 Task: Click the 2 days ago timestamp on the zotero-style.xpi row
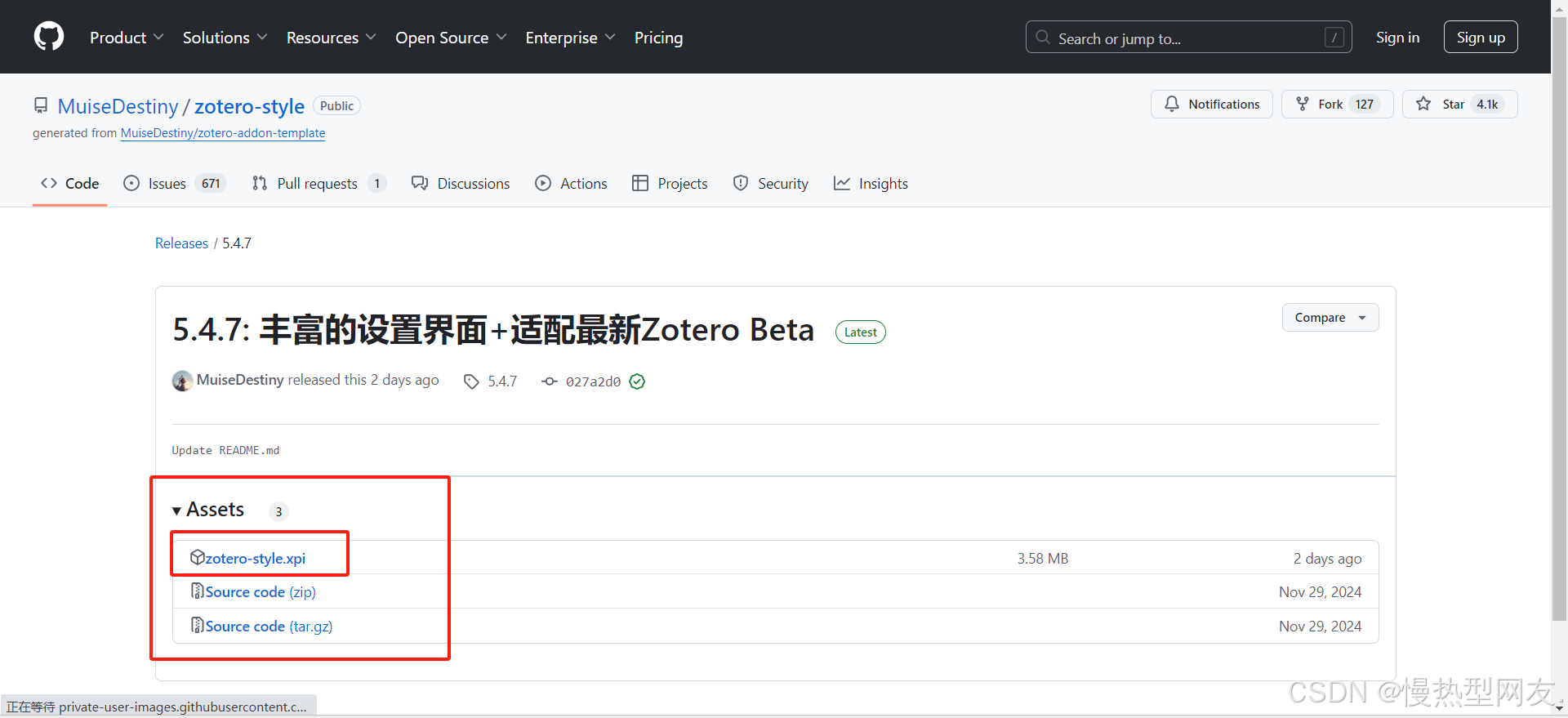click(1327, 559)
